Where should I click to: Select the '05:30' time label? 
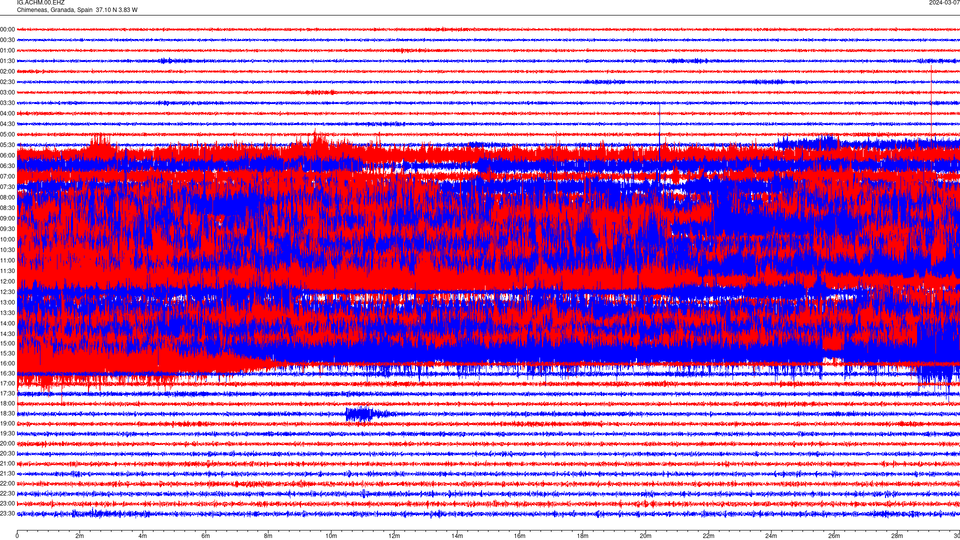(8, 144)
